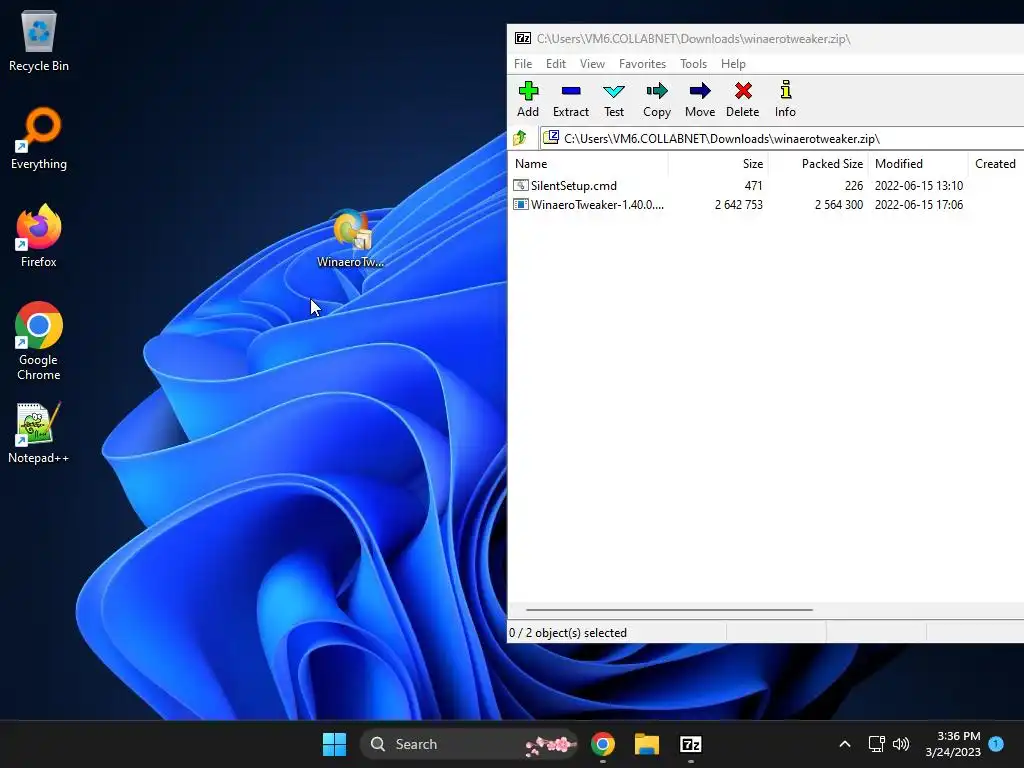Click the modified date 2022-06-15 13:10
This screenshot has height=768, width=1024.
pyautogui.click(x=918, y=185)
